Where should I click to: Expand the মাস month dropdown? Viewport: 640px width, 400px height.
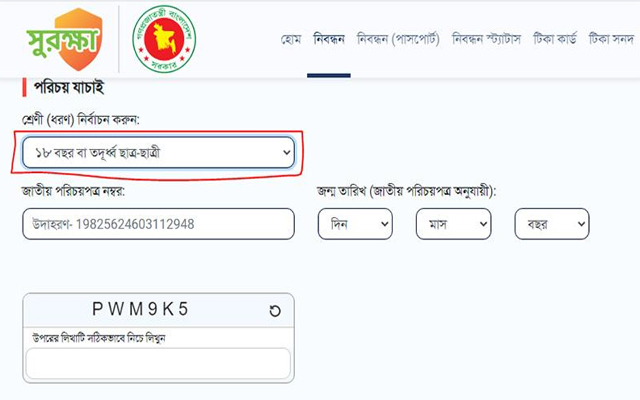(x=453, y=224)
